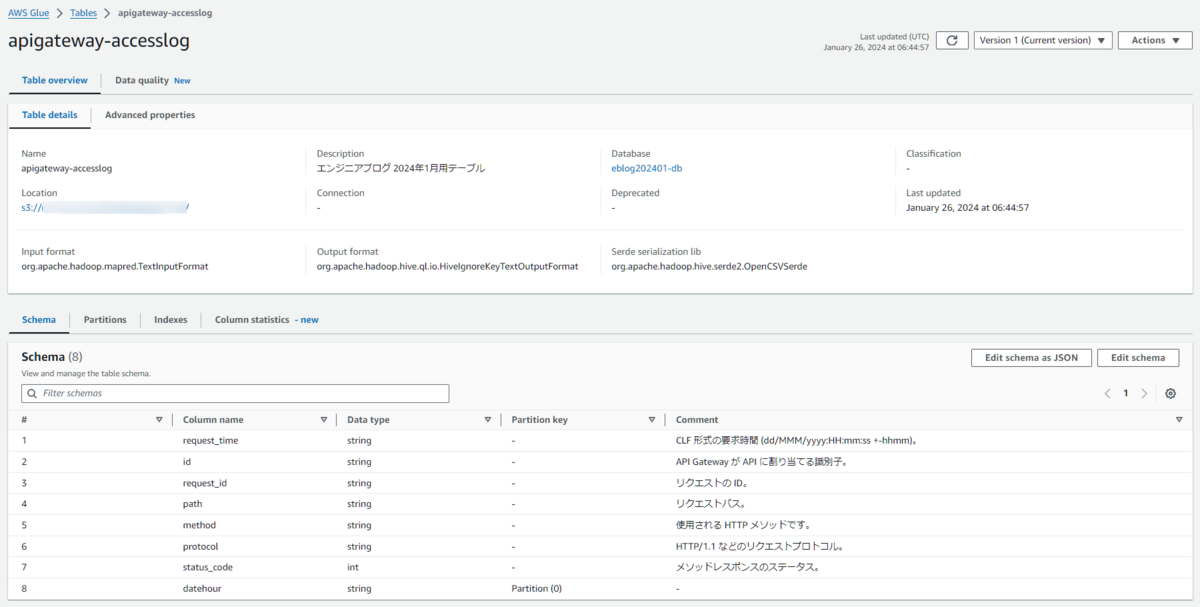Image resolution: width=1200 pixels, height=607 pixels.
Task: Open the Schema tab
Action: [39, 320]
